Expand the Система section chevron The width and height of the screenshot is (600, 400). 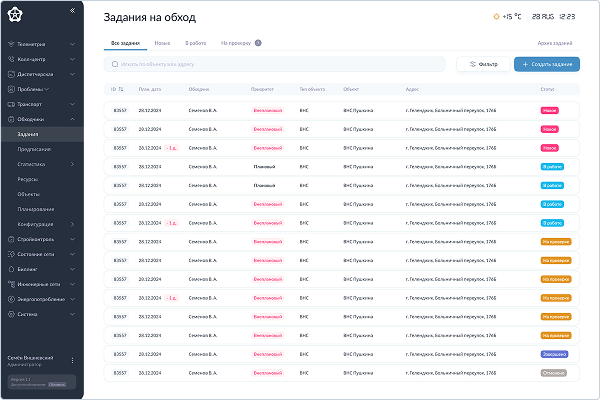coord(72,314)
